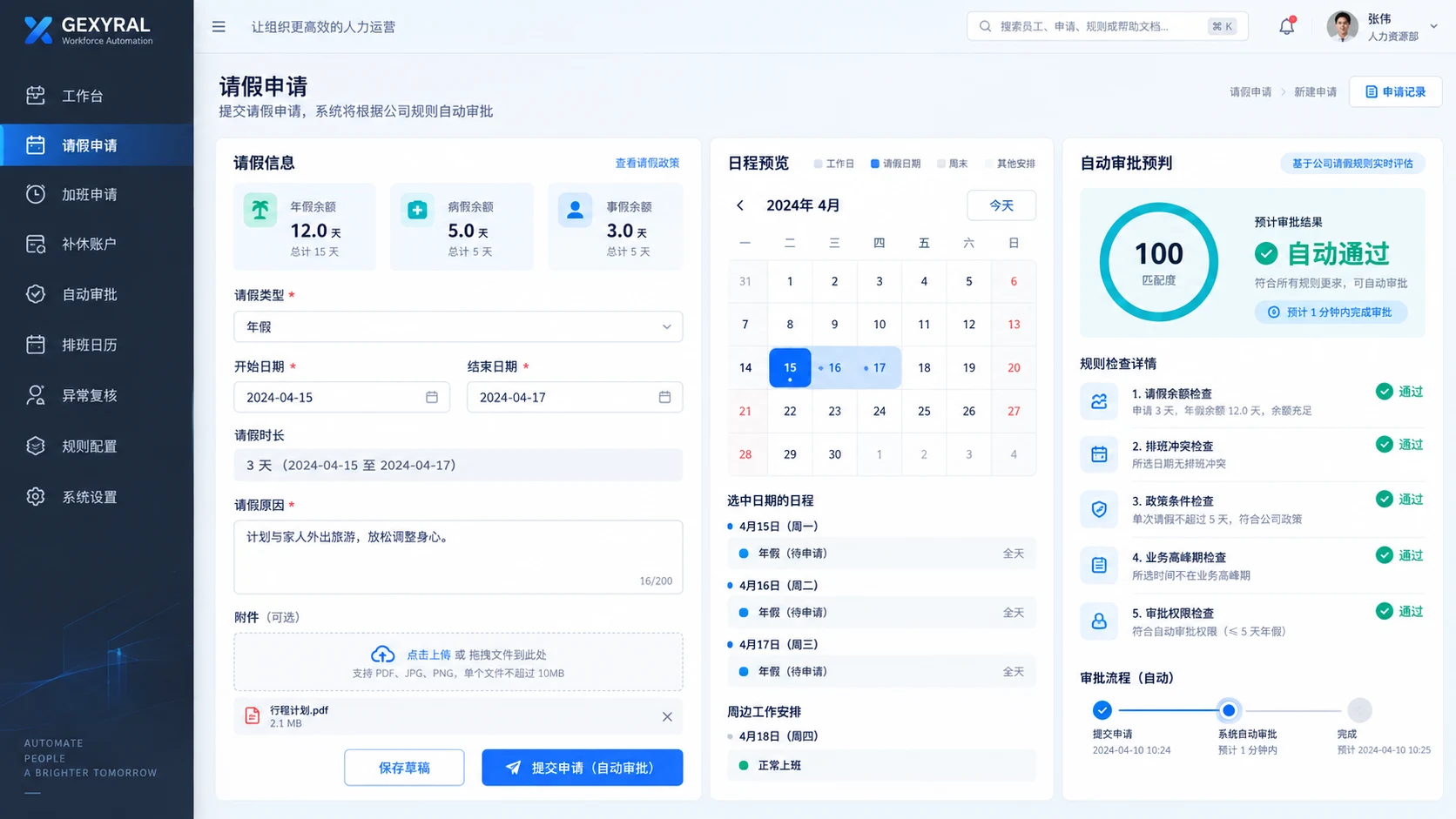This screenshot has width=1456, height=819.
Task: Open the notification bell
Action: click(x=1286, y=26)
